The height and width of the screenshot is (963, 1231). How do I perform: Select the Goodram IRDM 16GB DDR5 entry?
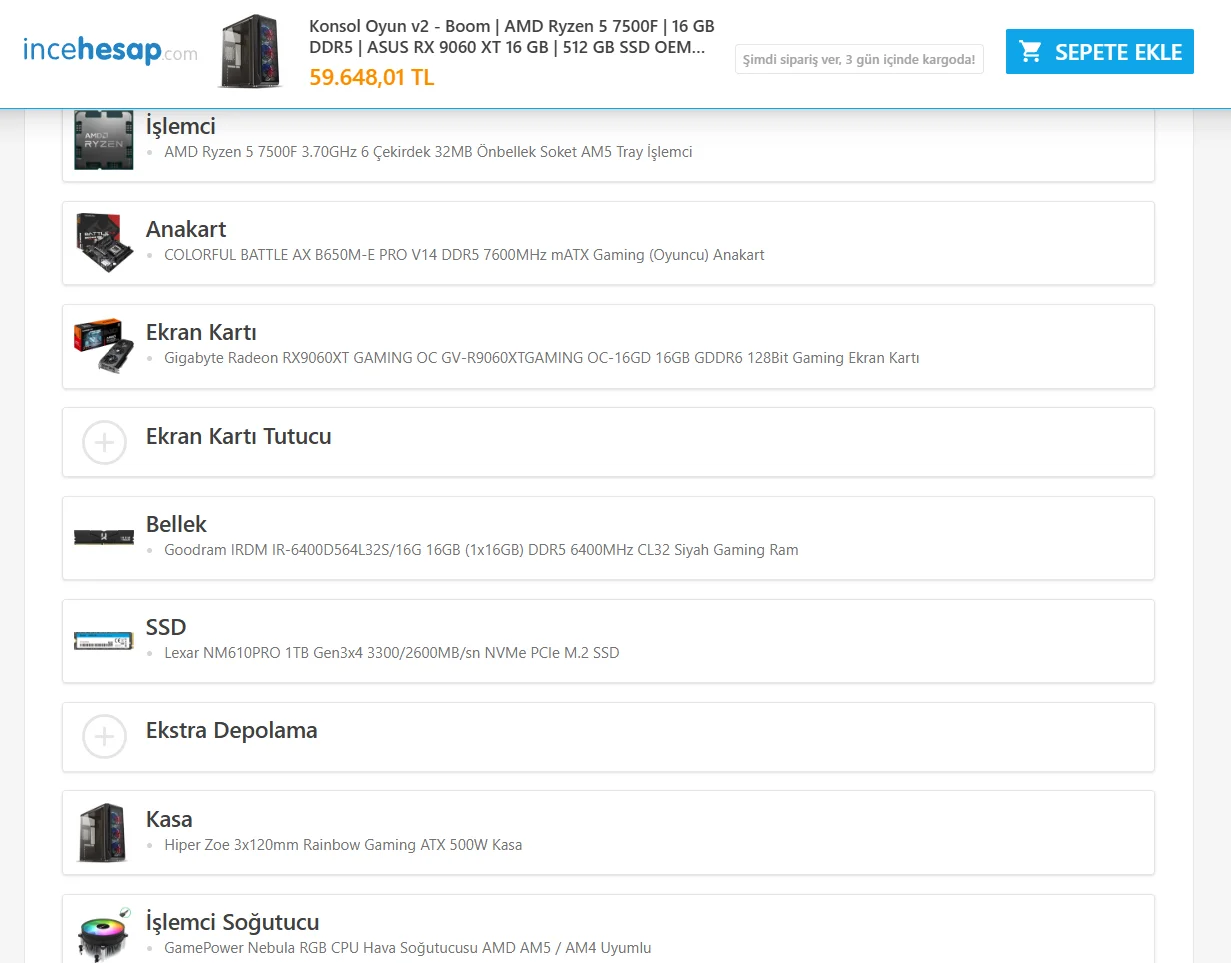pos(481,550)
